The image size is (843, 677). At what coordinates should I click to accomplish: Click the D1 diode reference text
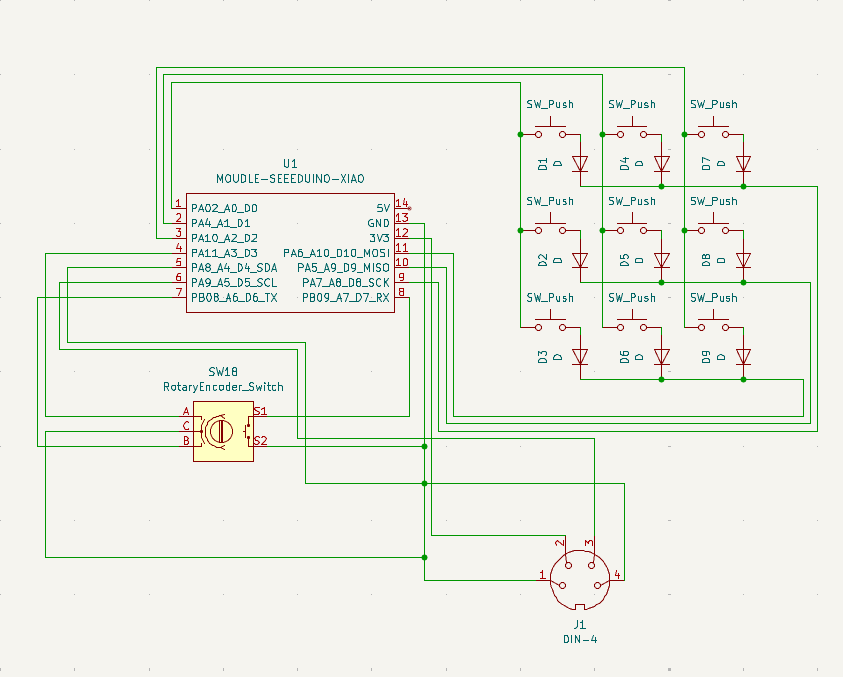(x=543, y=164)
